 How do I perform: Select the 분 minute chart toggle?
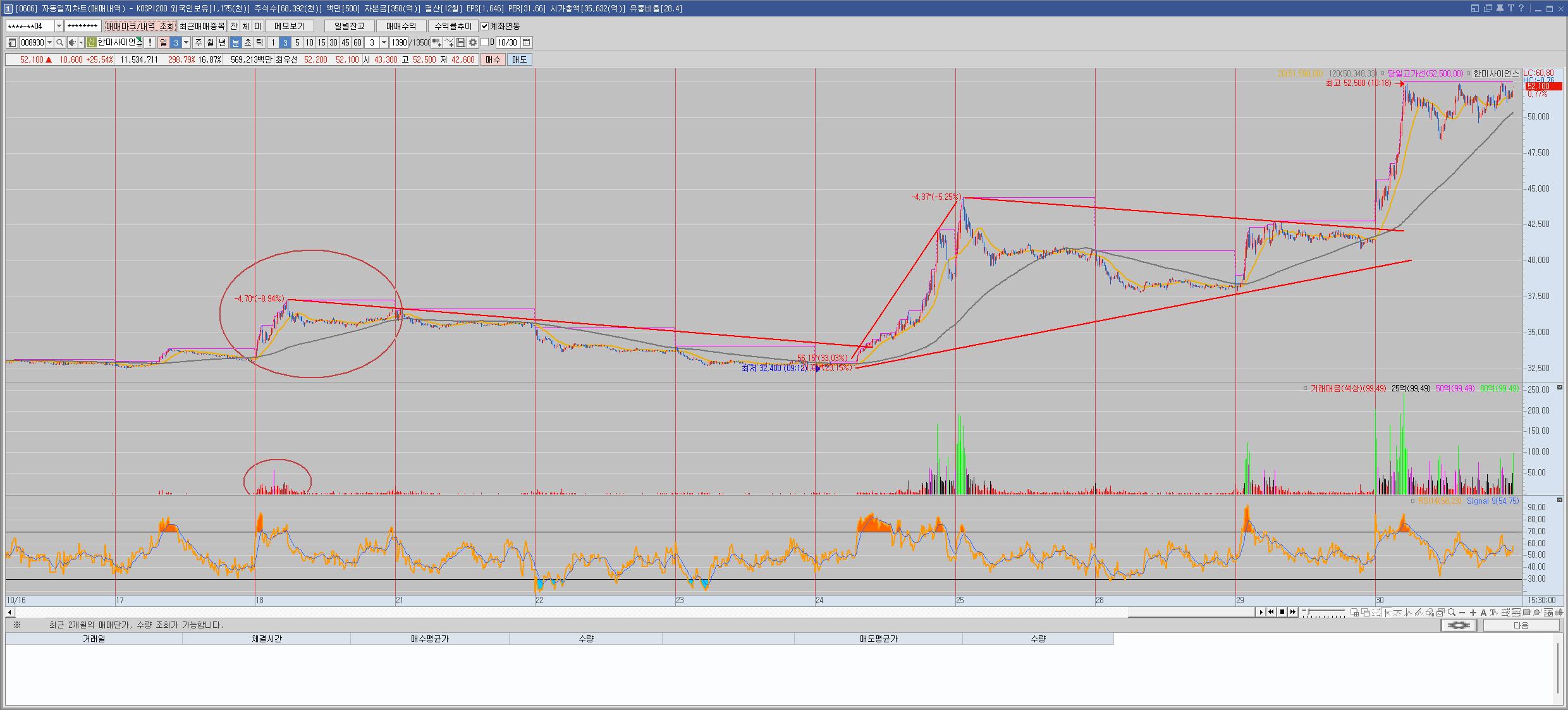(236, 42)
